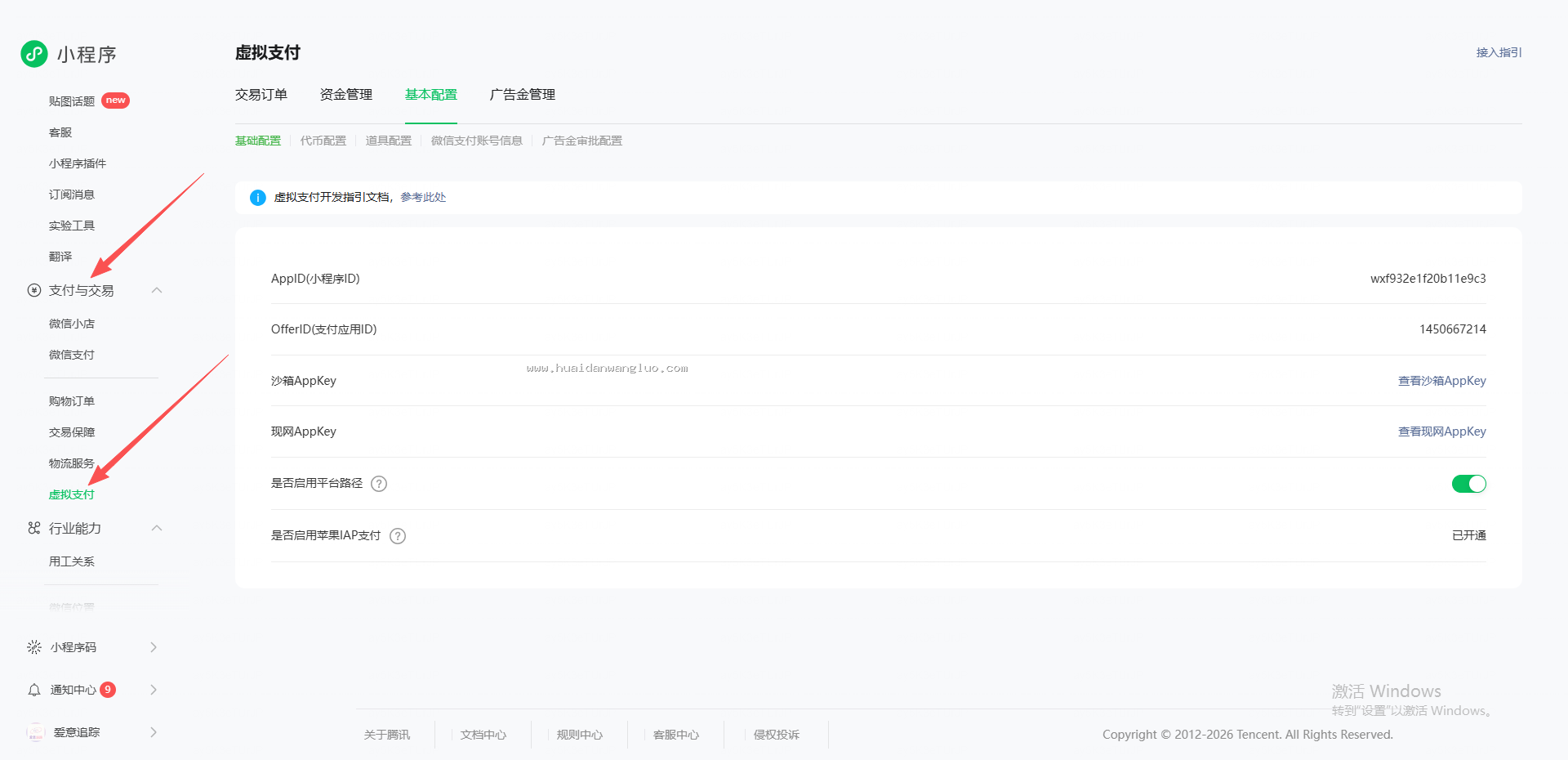Click 查看沙箱AppKey link

[x=1442, y=381]
